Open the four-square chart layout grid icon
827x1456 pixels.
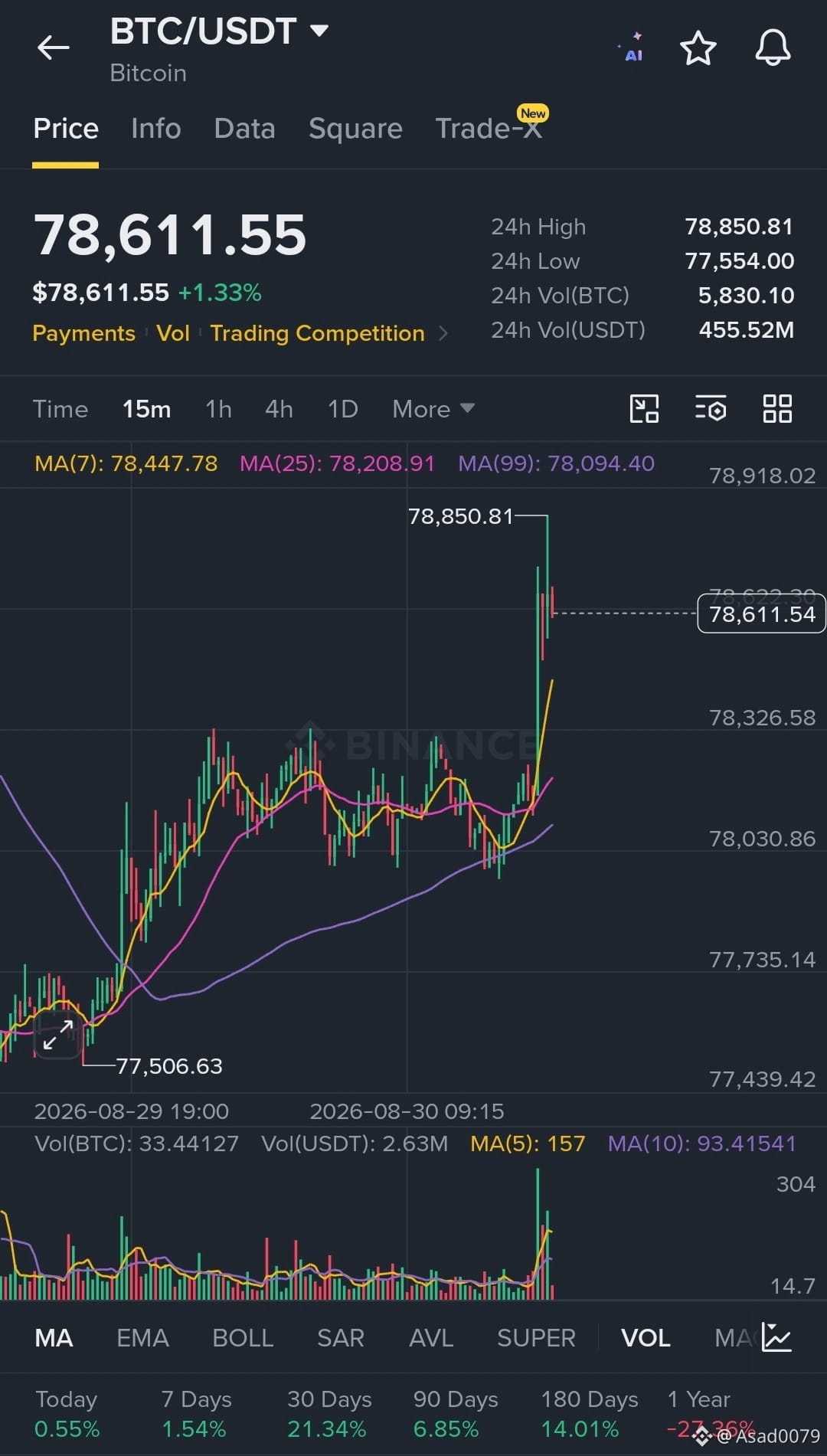pos(777,409)
